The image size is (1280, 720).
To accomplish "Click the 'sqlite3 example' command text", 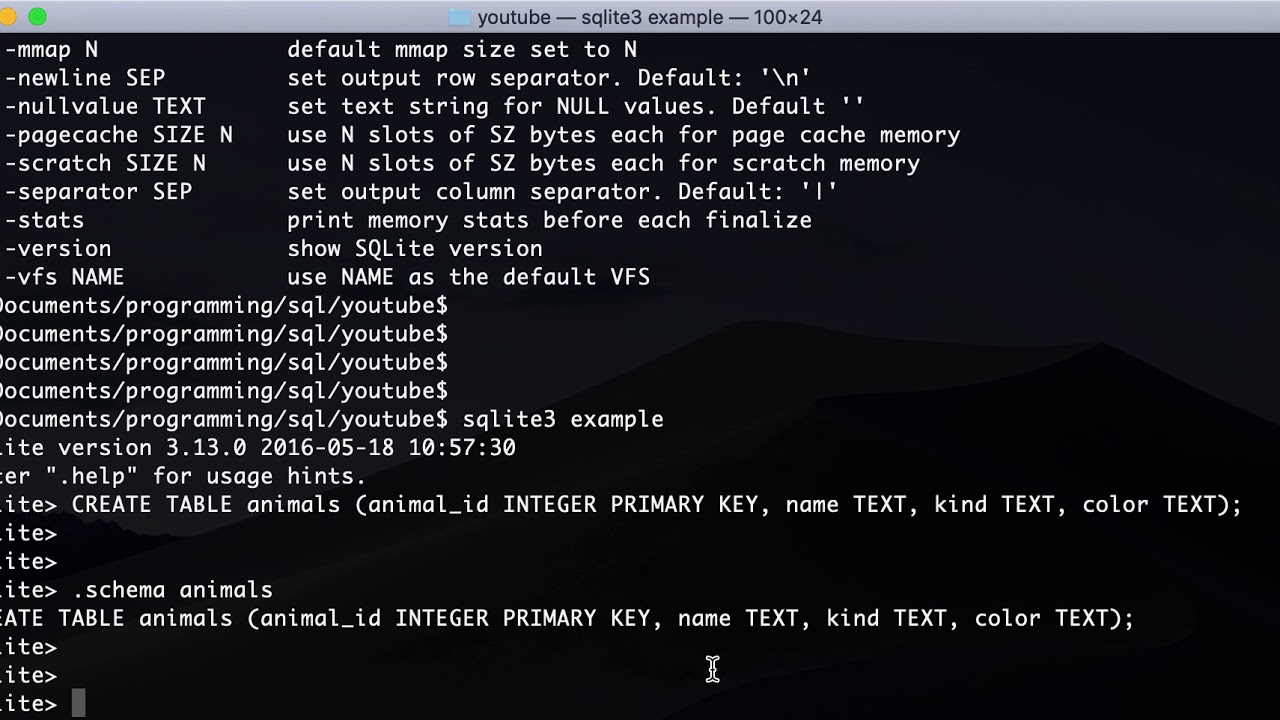I will pos(563,419).
